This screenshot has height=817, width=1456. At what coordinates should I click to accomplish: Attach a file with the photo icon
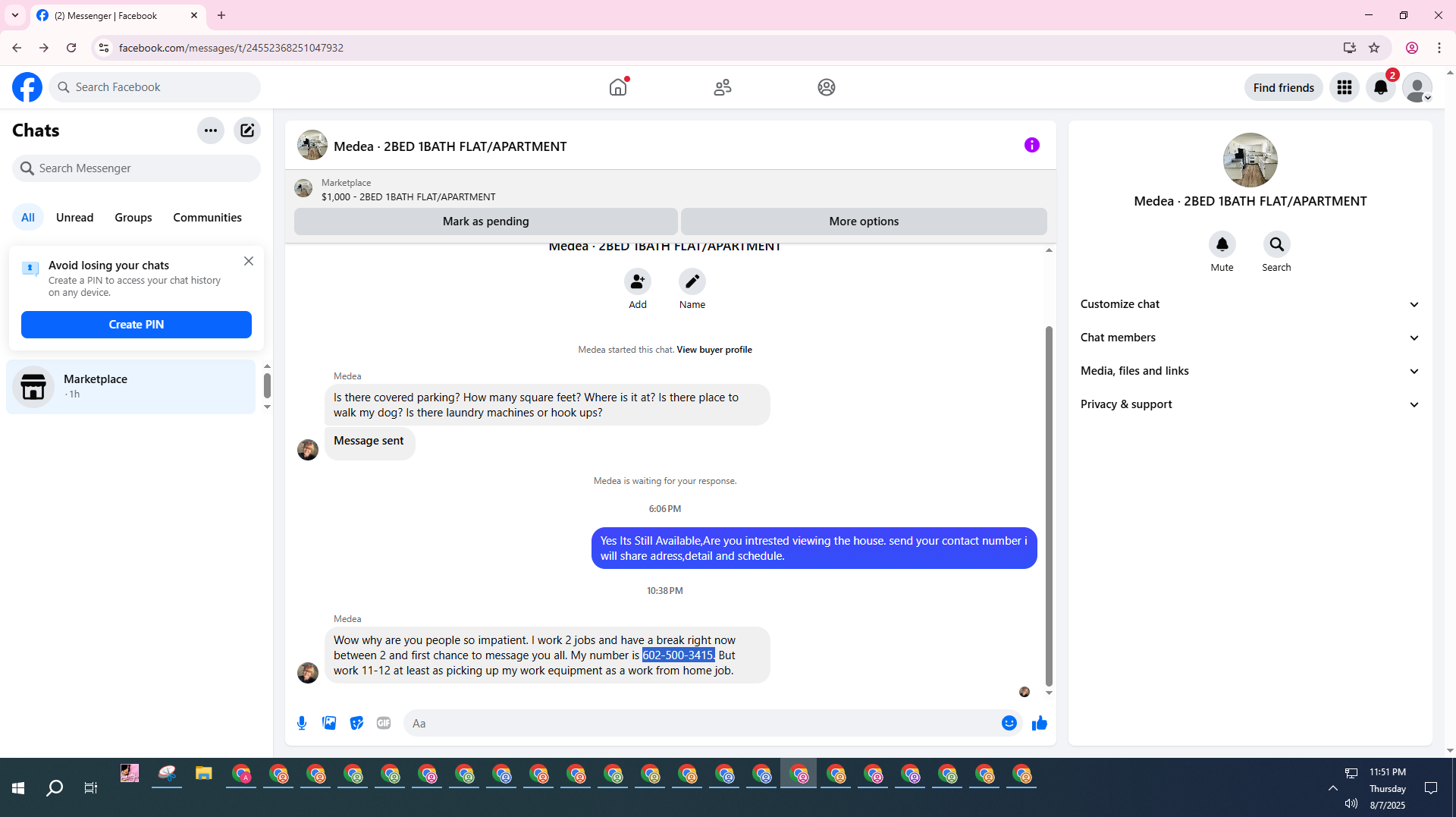[x=329, y=724]
